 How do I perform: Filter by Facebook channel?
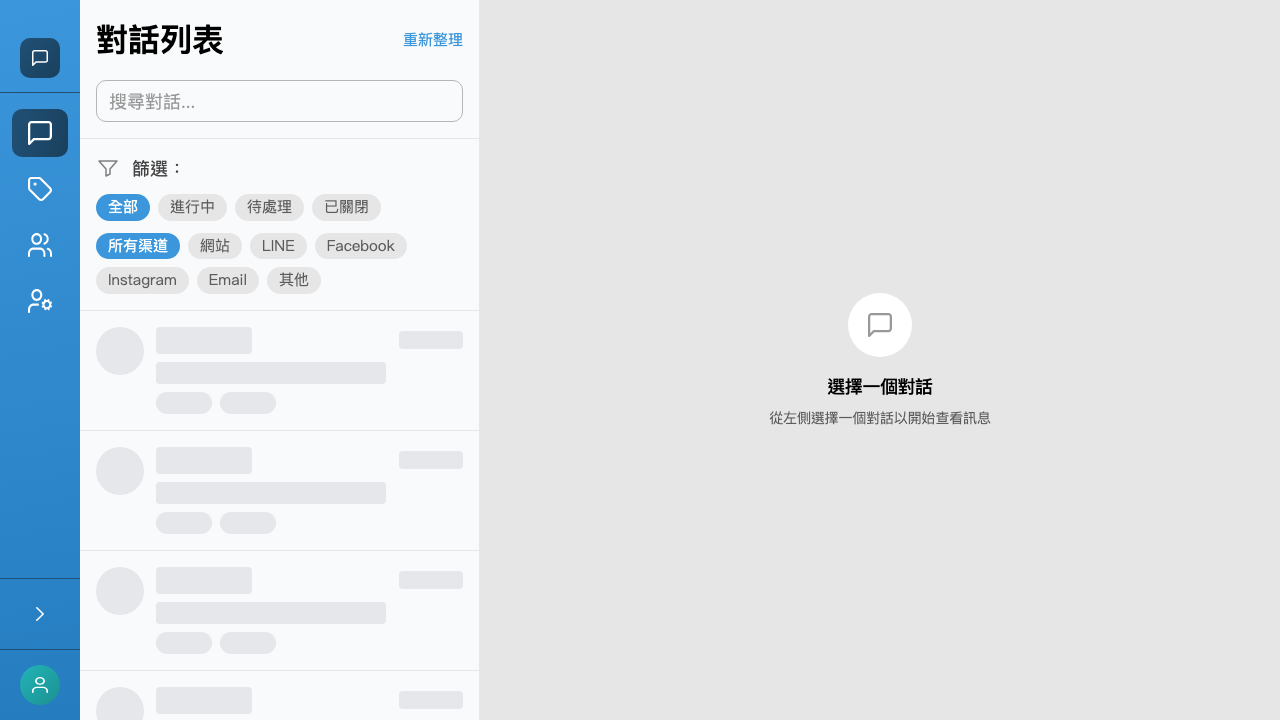pyautogui.click(x=360, y=246)
